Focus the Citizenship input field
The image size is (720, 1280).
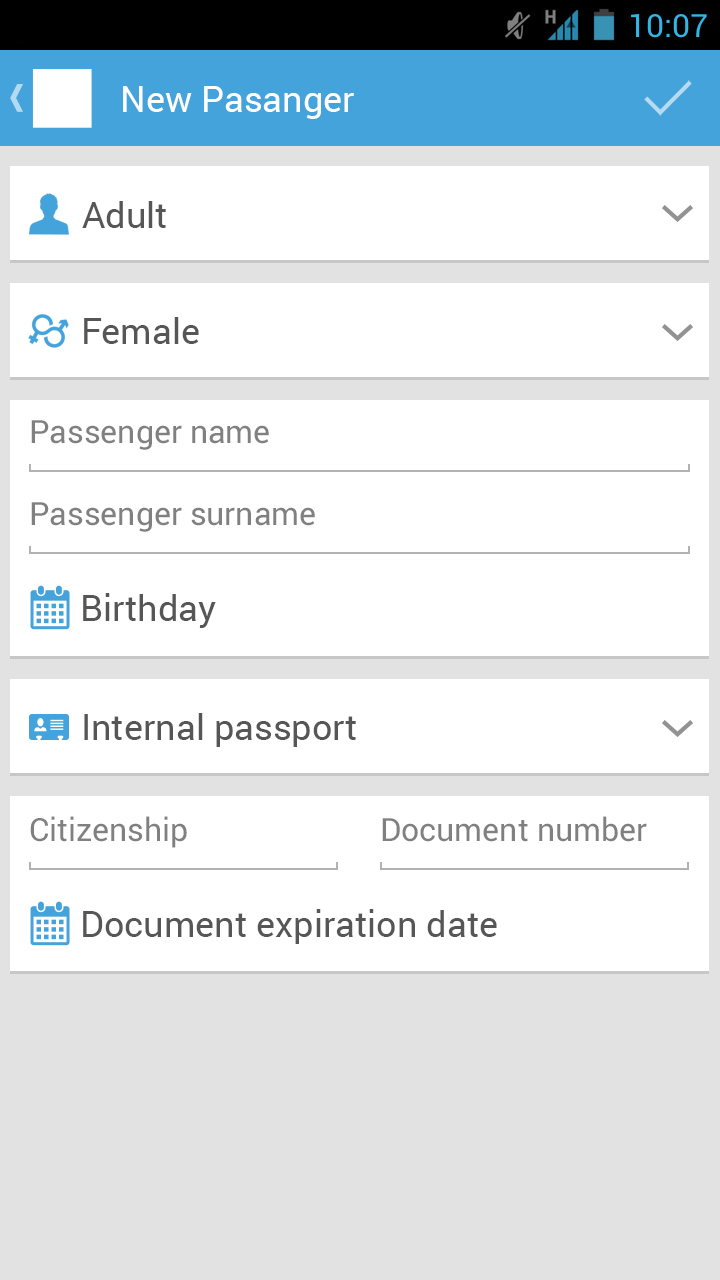point(183,832)
